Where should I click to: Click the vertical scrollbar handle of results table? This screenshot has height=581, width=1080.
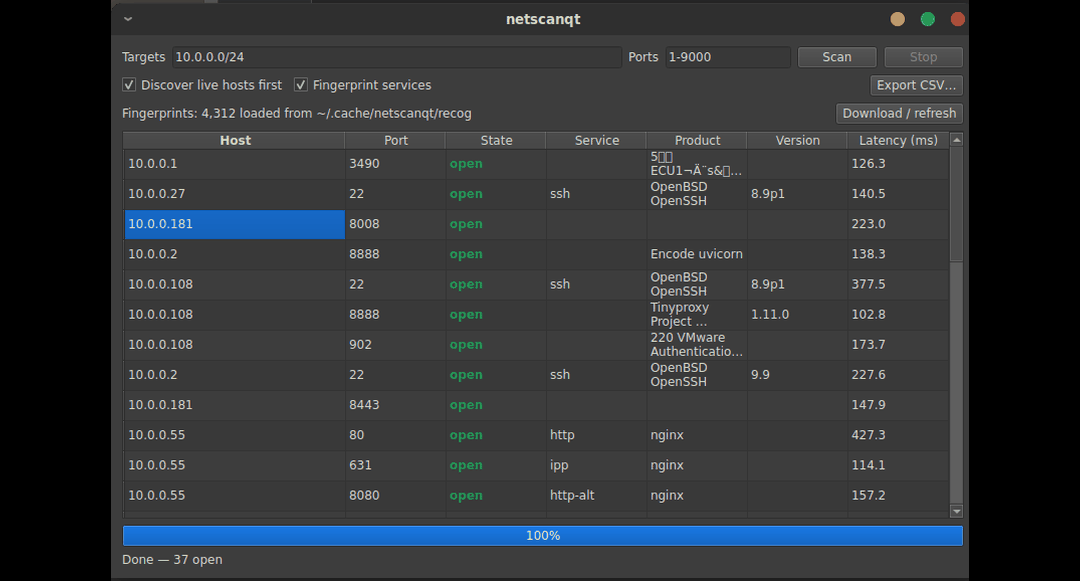(x=956, y=204)
